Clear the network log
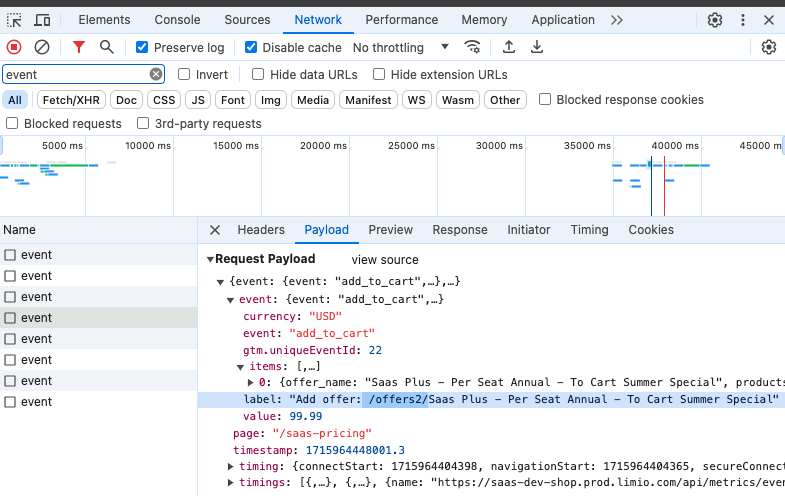The image size is (785, 496). click(42, 48)
